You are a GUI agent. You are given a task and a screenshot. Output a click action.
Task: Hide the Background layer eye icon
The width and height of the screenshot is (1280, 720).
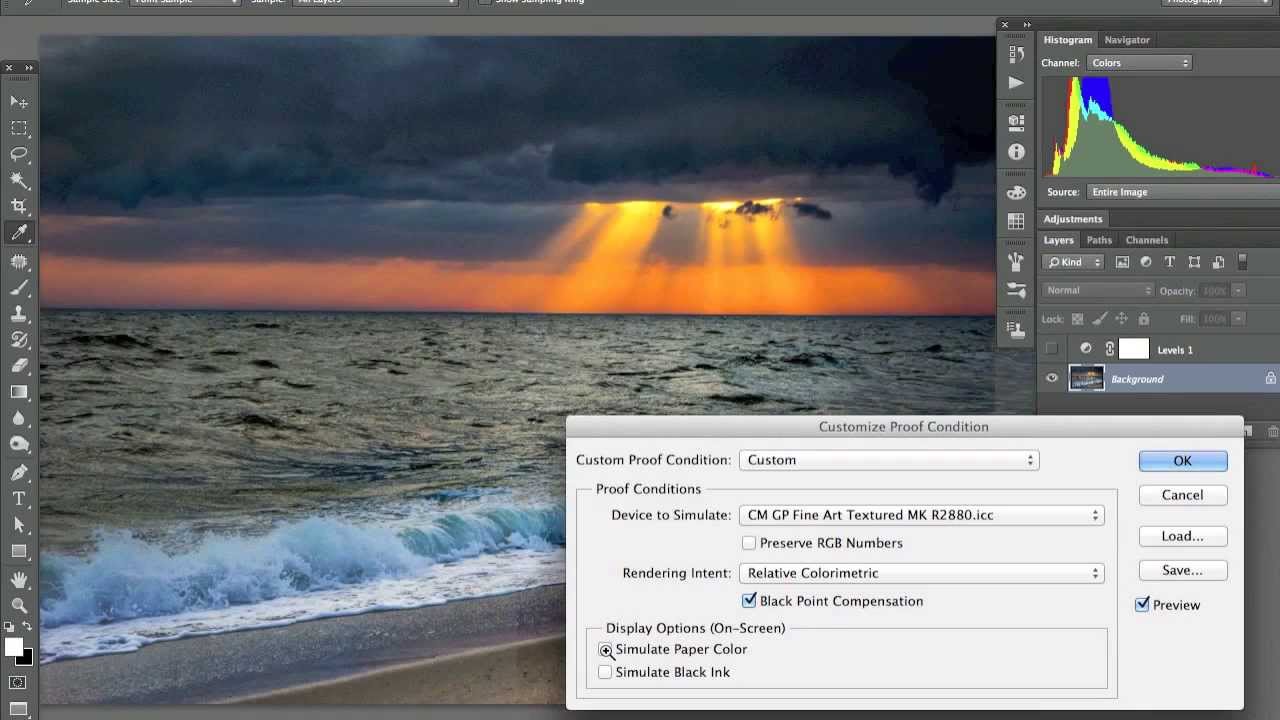point(1051,379)
